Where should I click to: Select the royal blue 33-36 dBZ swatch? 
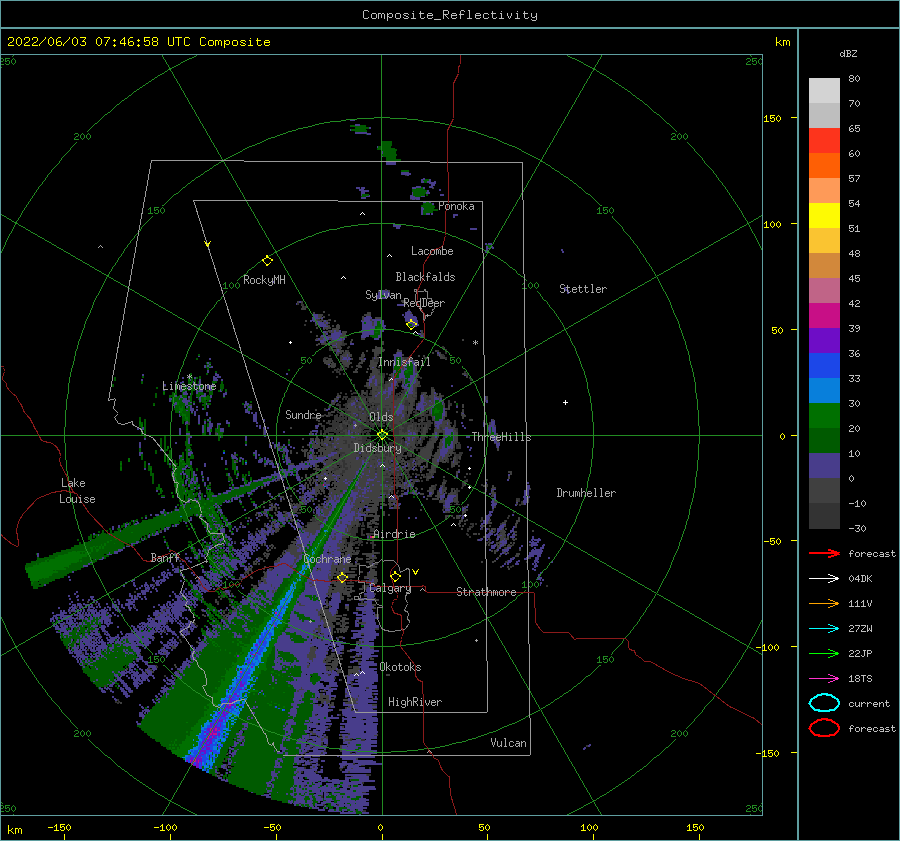click(x=824, y=365)
